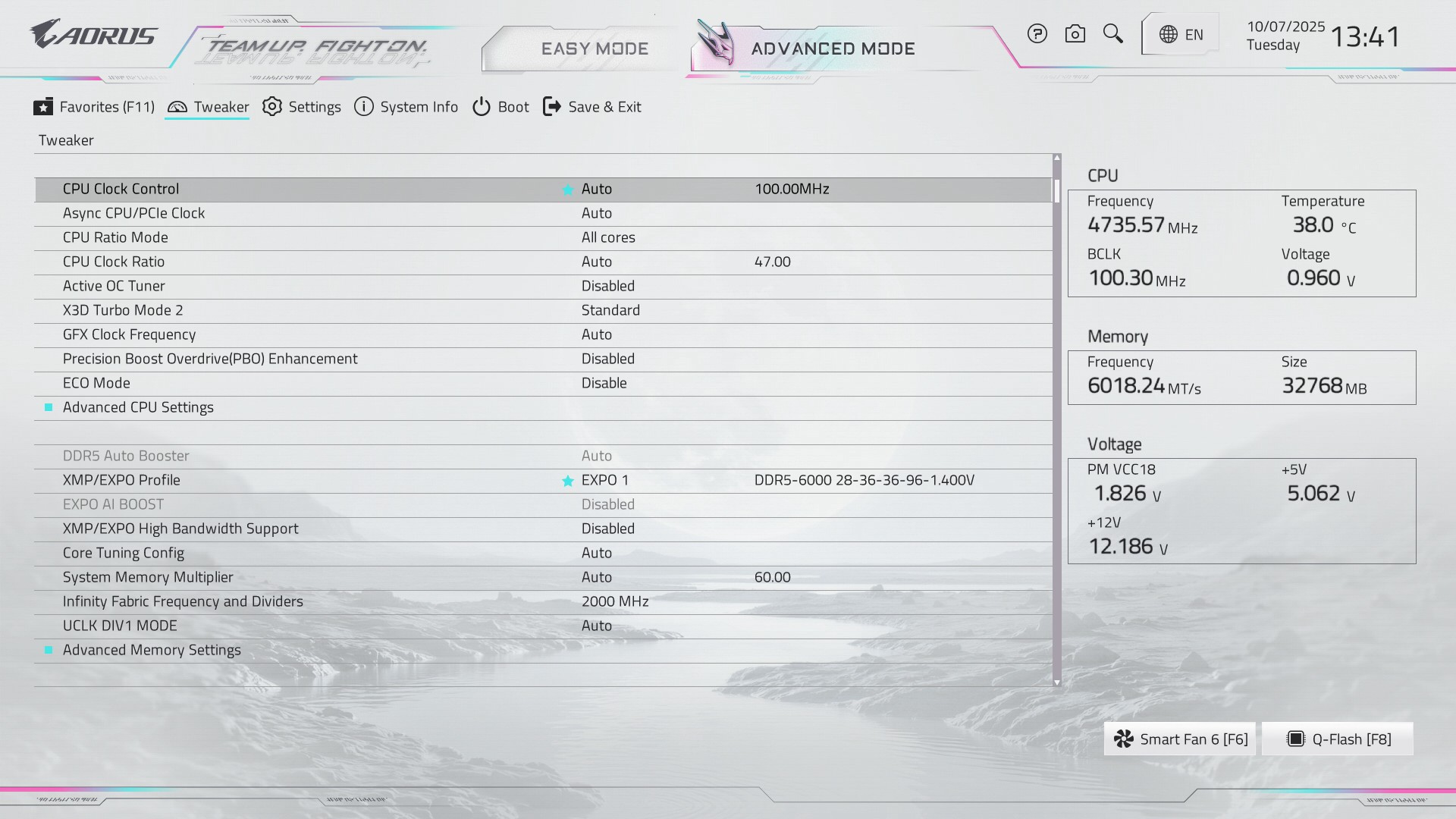Image resolution: width=1456 pixels, height=819 pixels.
Task: Click the AORUS logo
Action: click(x=93, y=35)
